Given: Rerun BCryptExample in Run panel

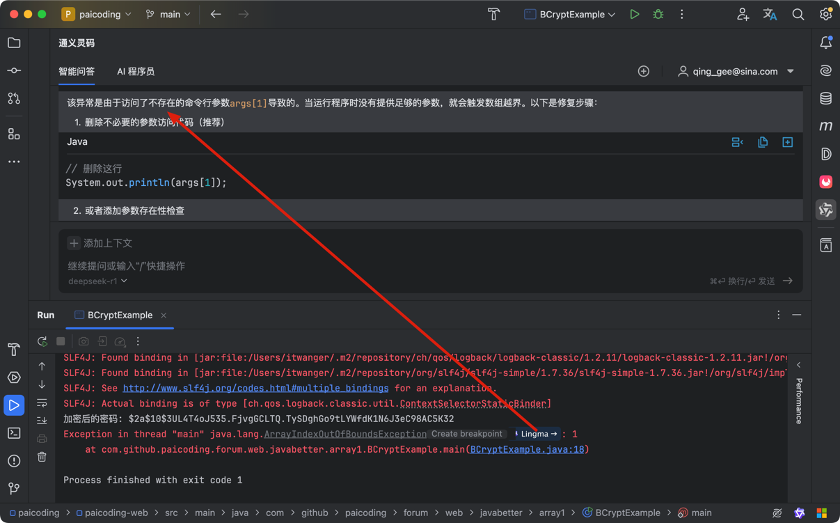Looking at the screenshot, I should (42, 341).
